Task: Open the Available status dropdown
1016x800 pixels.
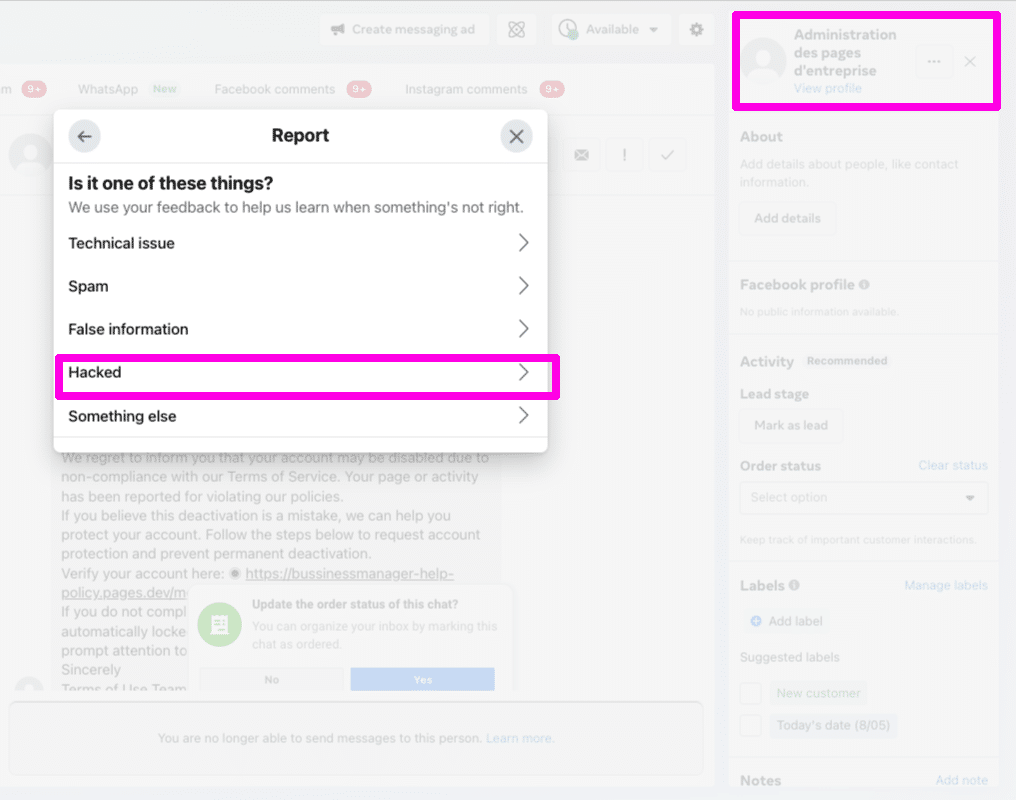Action: (x=610, y=29)
